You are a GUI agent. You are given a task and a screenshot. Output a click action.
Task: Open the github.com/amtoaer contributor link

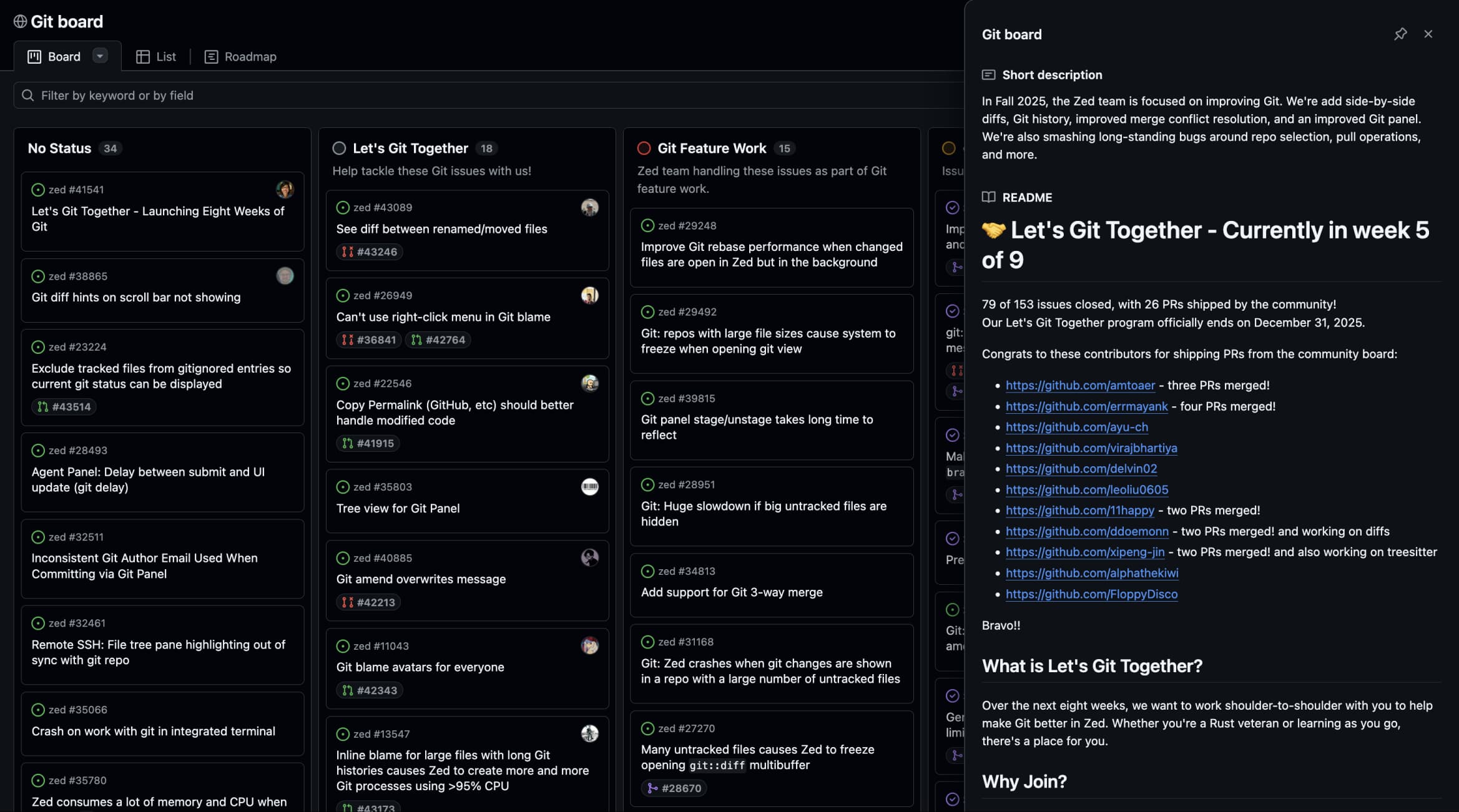[1080, 385]
